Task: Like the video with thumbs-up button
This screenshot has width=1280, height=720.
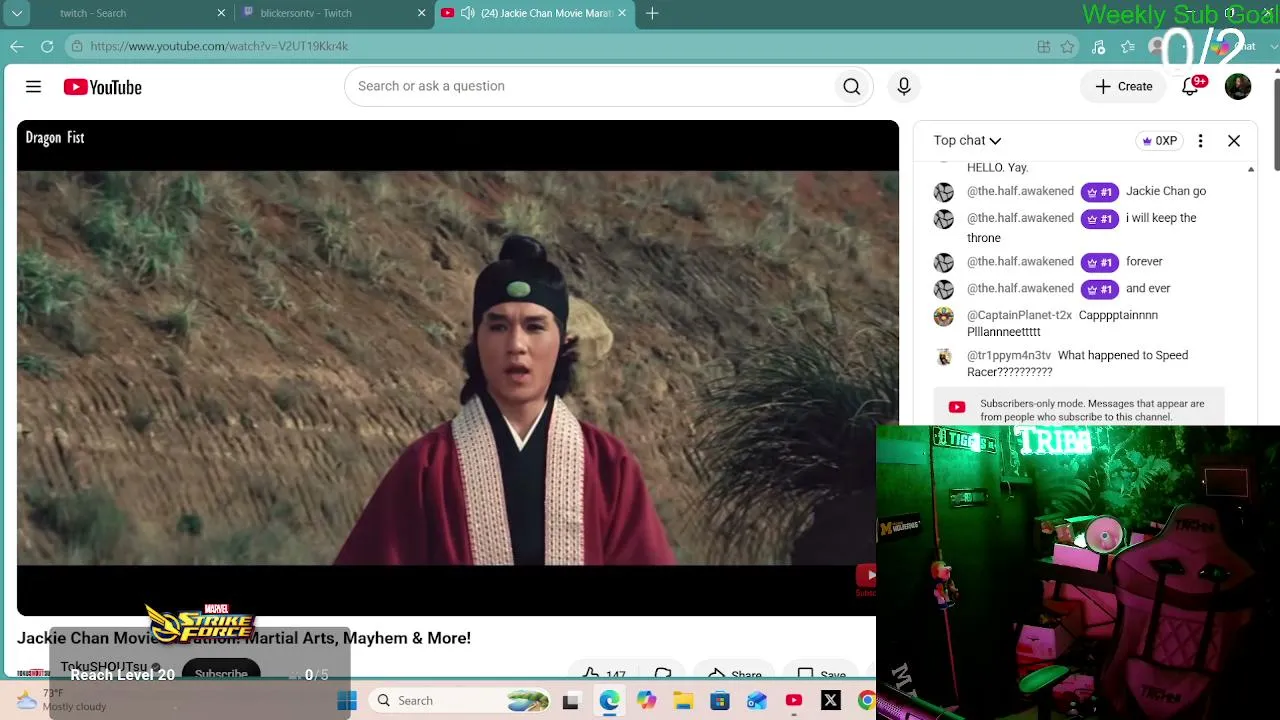Action: click(x=604, y=674)
